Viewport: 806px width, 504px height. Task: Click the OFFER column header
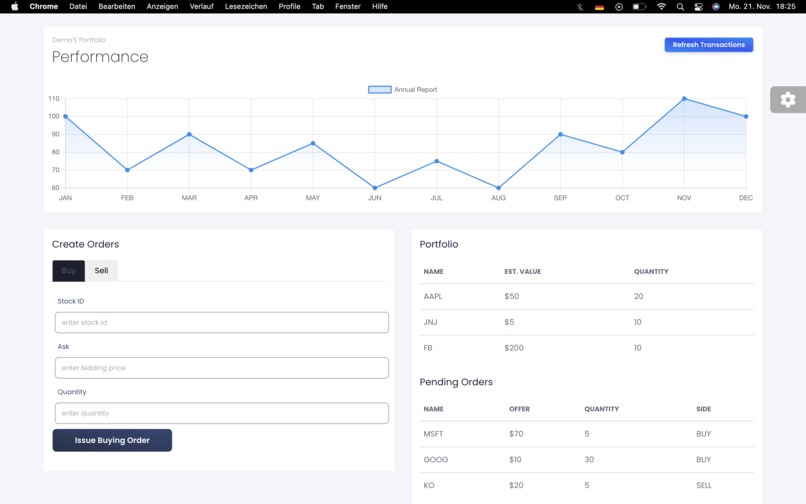tap(519, 409)
